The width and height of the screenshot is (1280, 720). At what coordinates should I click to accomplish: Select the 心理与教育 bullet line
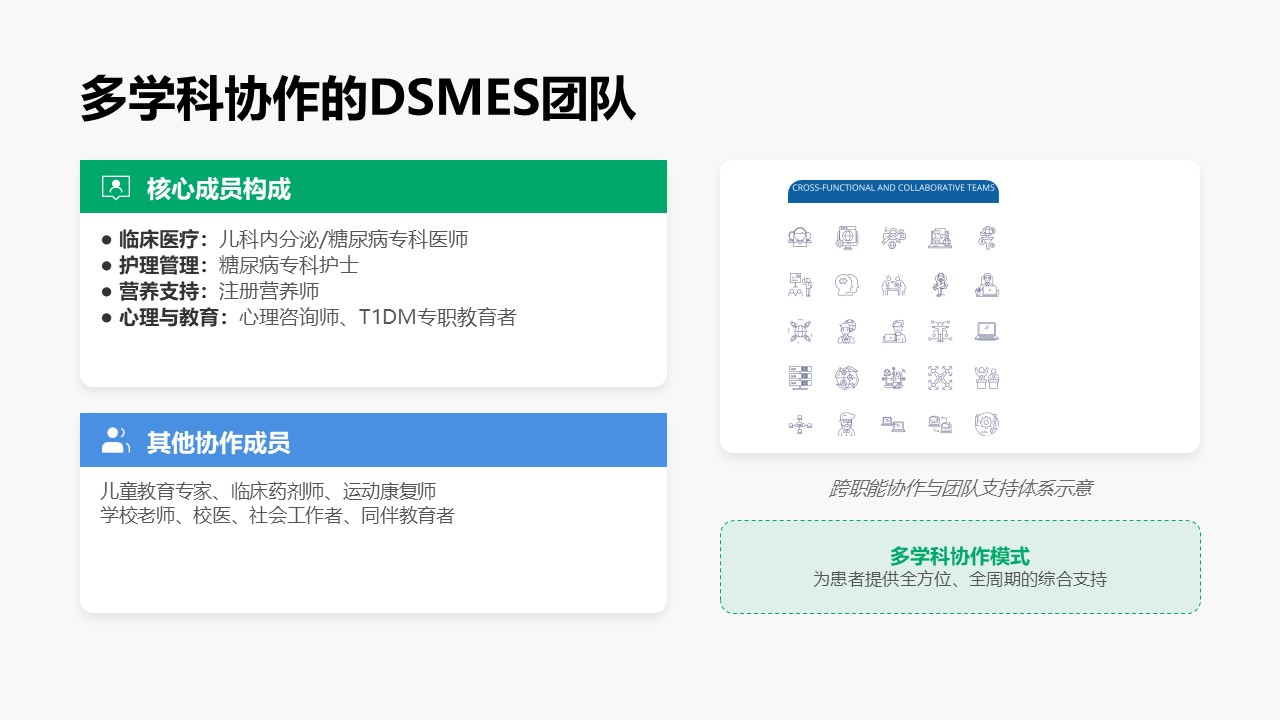309,318
